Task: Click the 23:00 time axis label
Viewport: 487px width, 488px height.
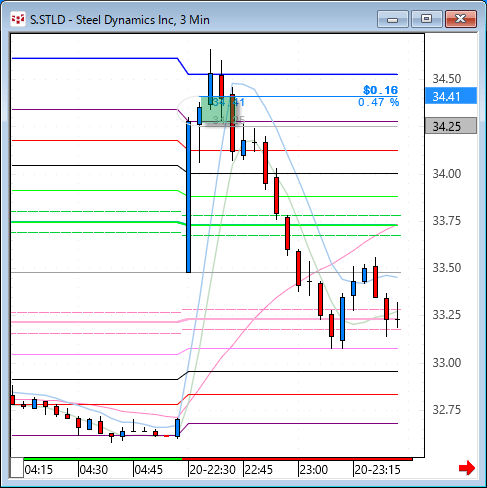Action: 314,470
